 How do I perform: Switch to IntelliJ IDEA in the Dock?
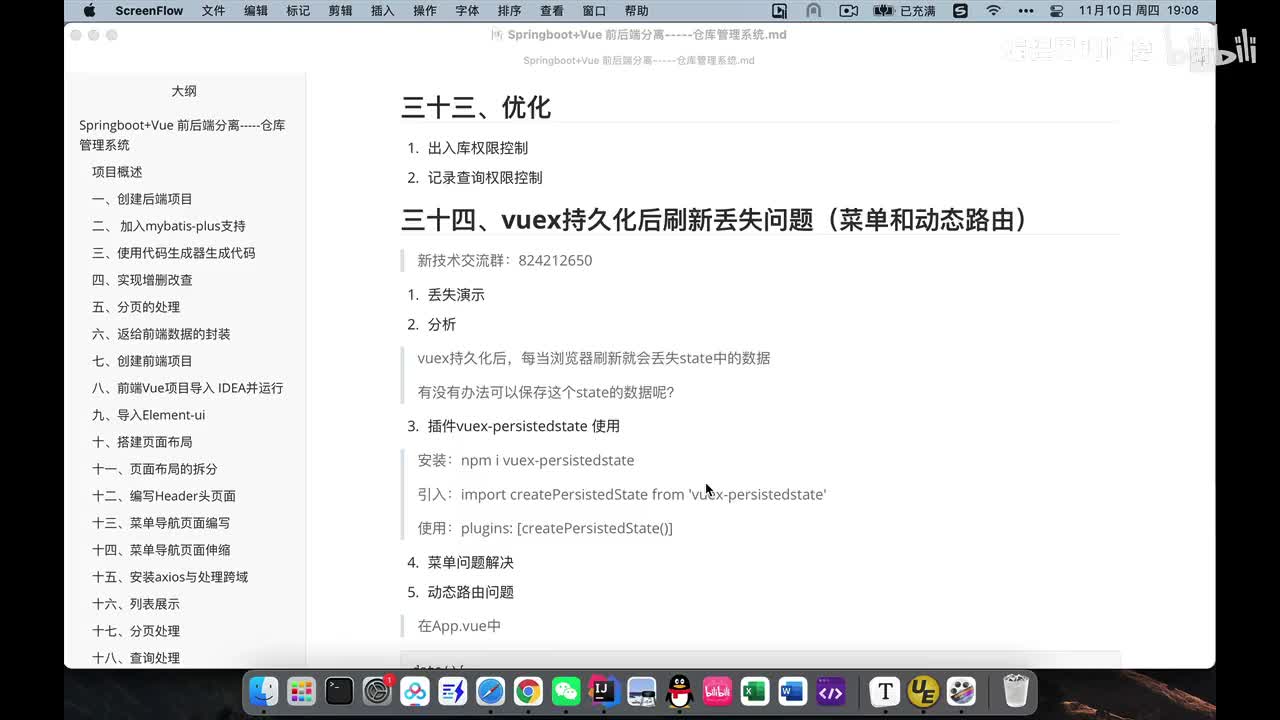[604, 691]
